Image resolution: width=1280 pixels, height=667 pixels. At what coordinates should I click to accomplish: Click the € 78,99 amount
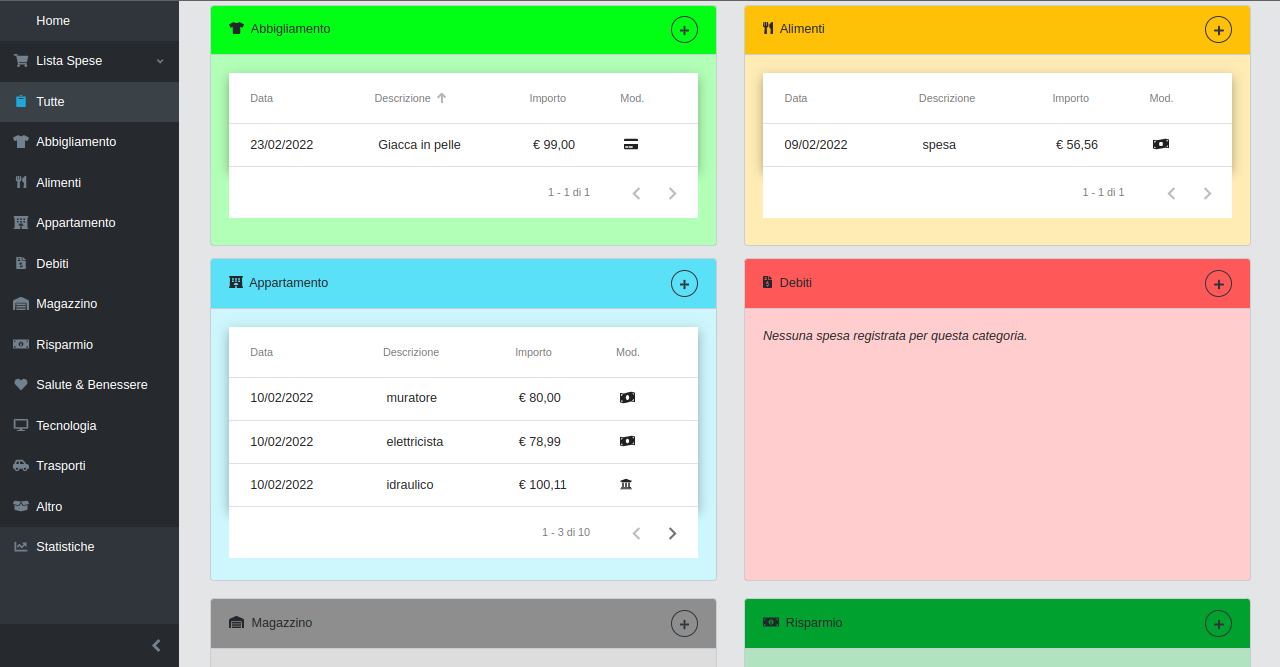540,442
